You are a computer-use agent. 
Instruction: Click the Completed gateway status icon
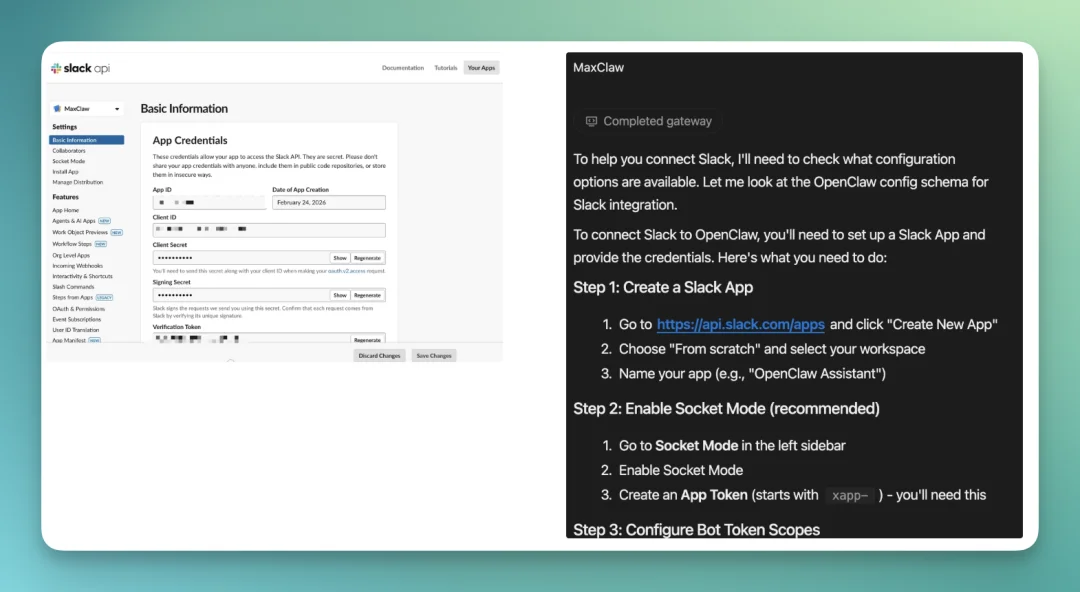point(591,121)
